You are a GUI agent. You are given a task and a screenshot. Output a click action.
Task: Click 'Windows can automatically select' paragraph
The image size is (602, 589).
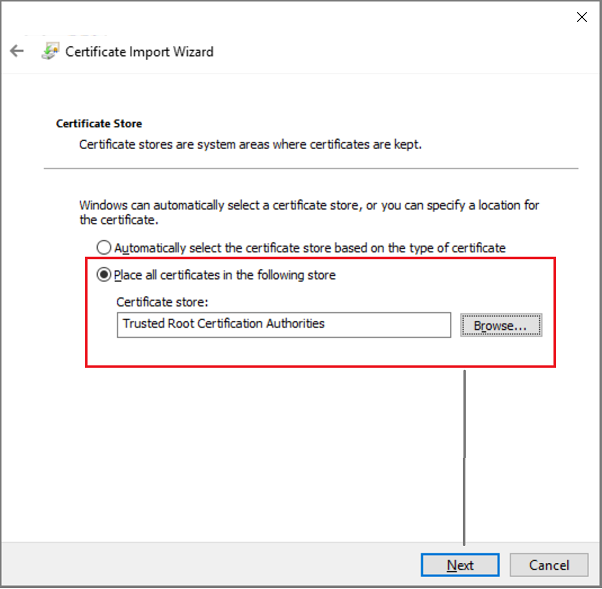[x=309, y=212]
